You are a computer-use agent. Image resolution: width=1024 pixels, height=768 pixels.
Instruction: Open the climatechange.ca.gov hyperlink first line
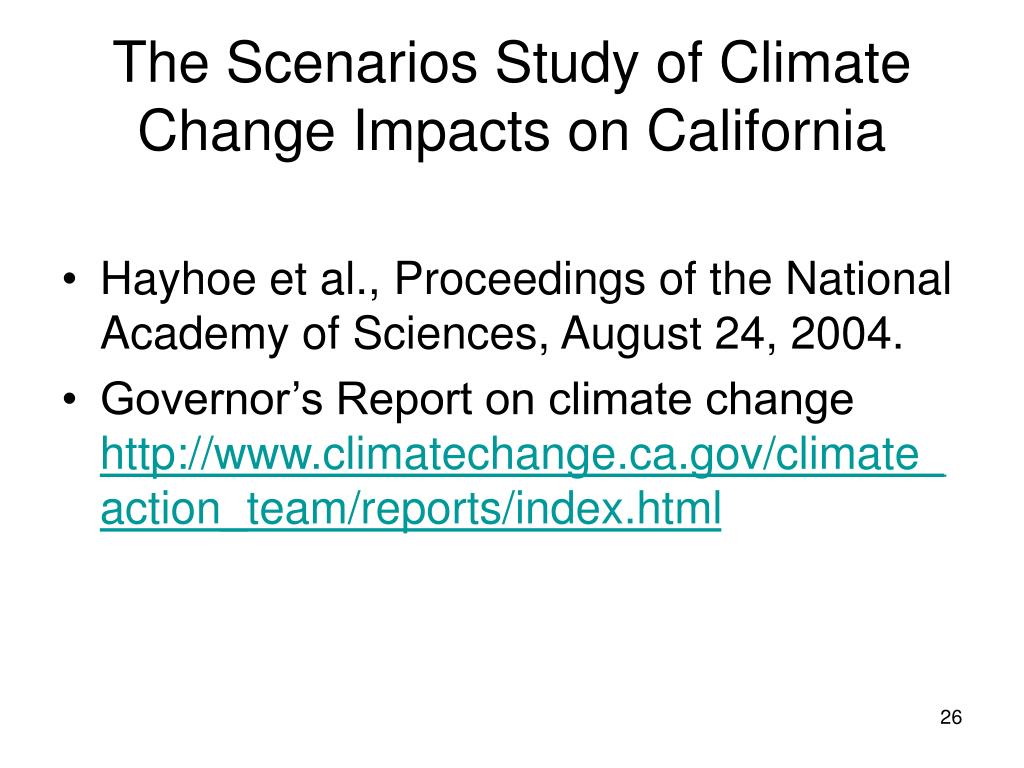coord(522,455)
